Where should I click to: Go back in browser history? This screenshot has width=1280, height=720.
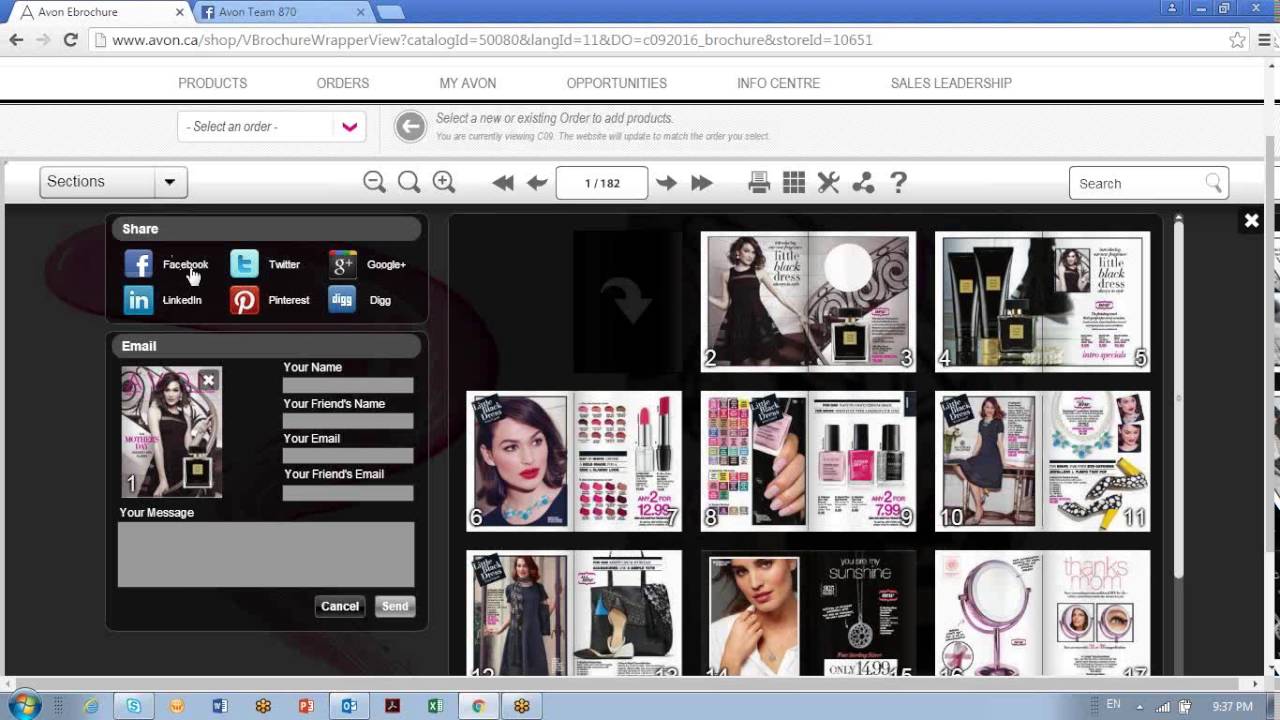(x=16, y=40)
